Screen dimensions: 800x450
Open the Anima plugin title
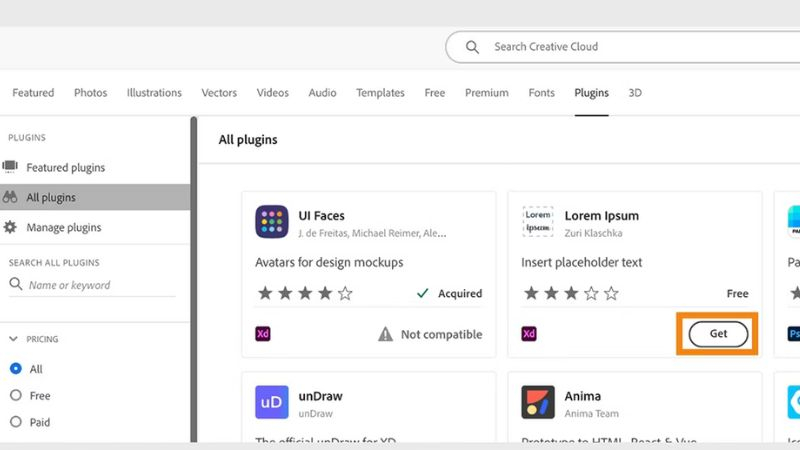(x=583, y=396)
